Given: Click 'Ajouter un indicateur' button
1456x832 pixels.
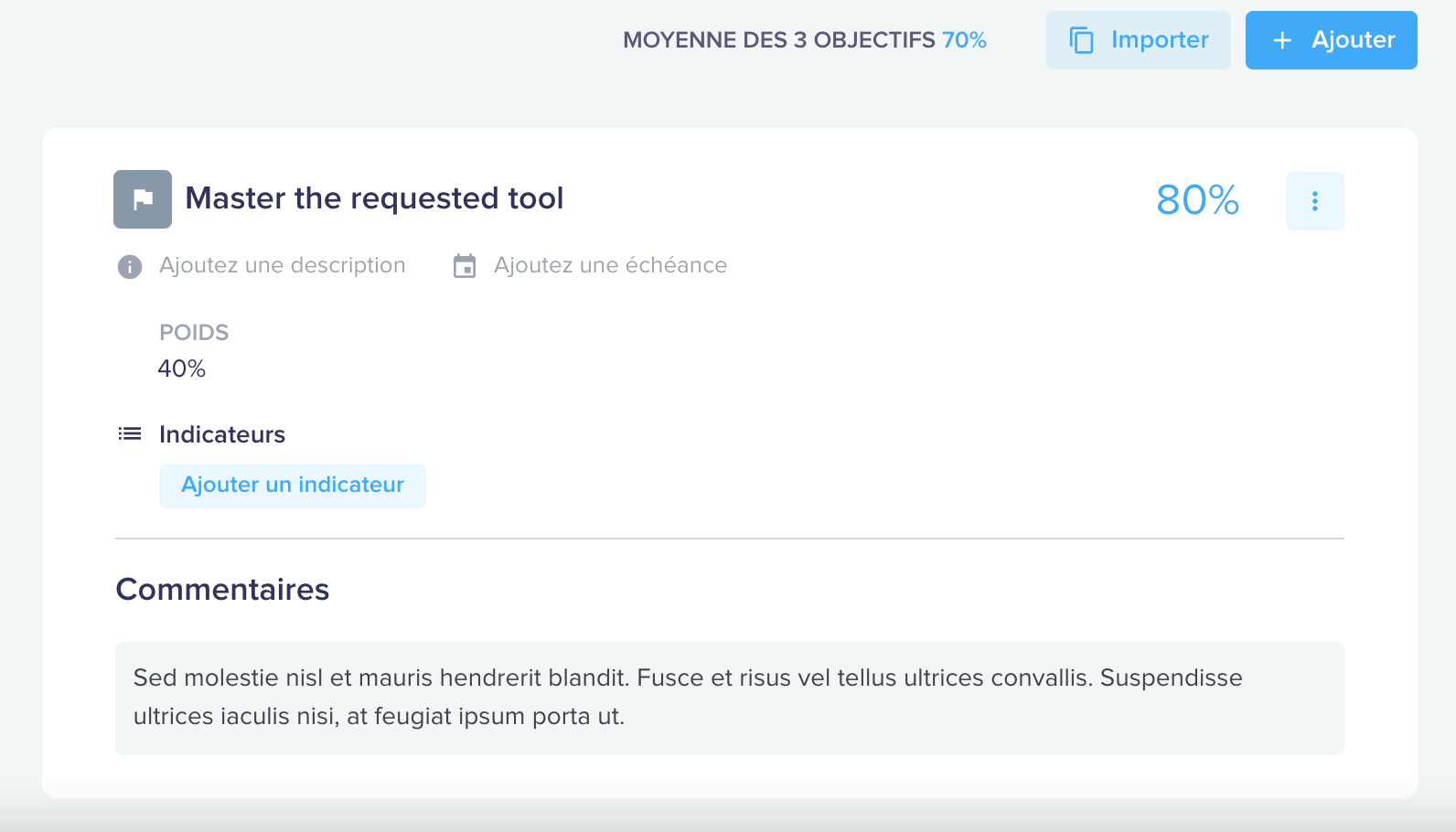Looking at the screenshot, I should click(x=293, y=485).
